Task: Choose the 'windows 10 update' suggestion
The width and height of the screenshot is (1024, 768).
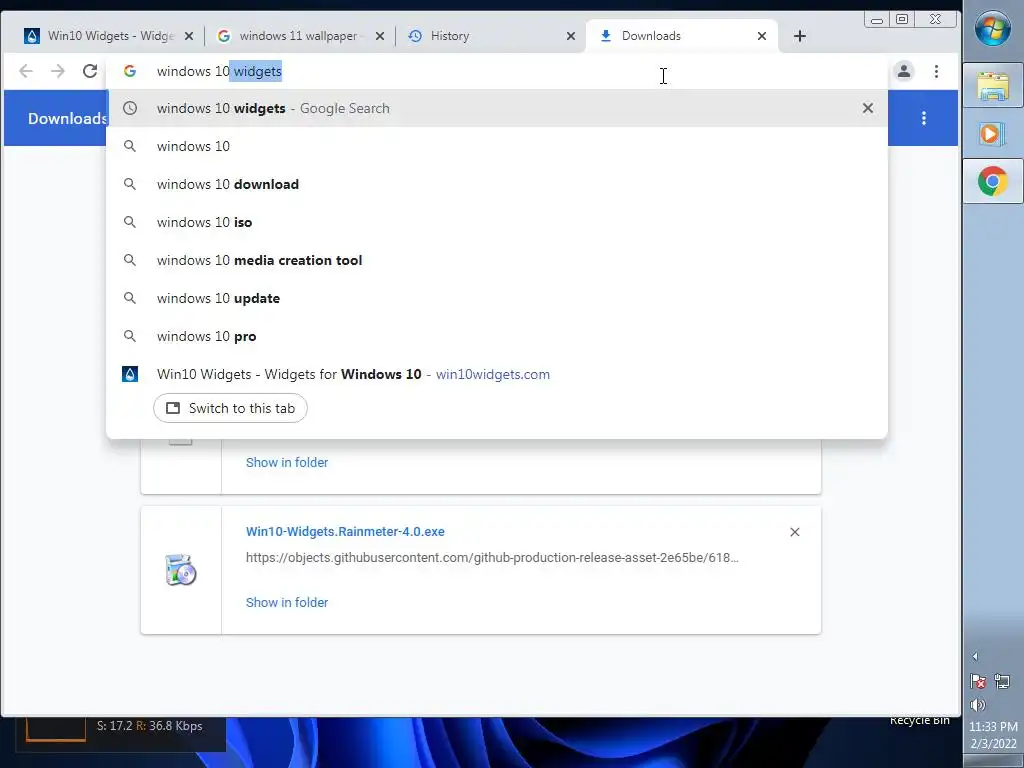Action: [x=496, y=298]
